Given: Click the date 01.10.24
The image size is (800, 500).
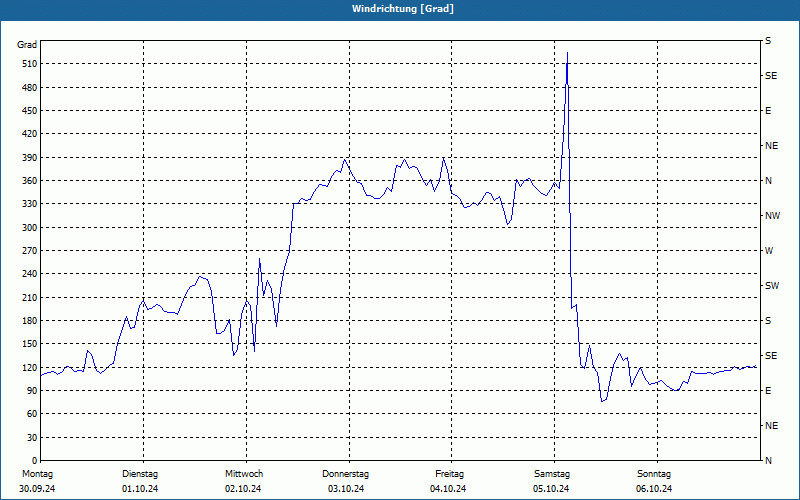Looking at the screenshot, I should (x=140, y=489).
